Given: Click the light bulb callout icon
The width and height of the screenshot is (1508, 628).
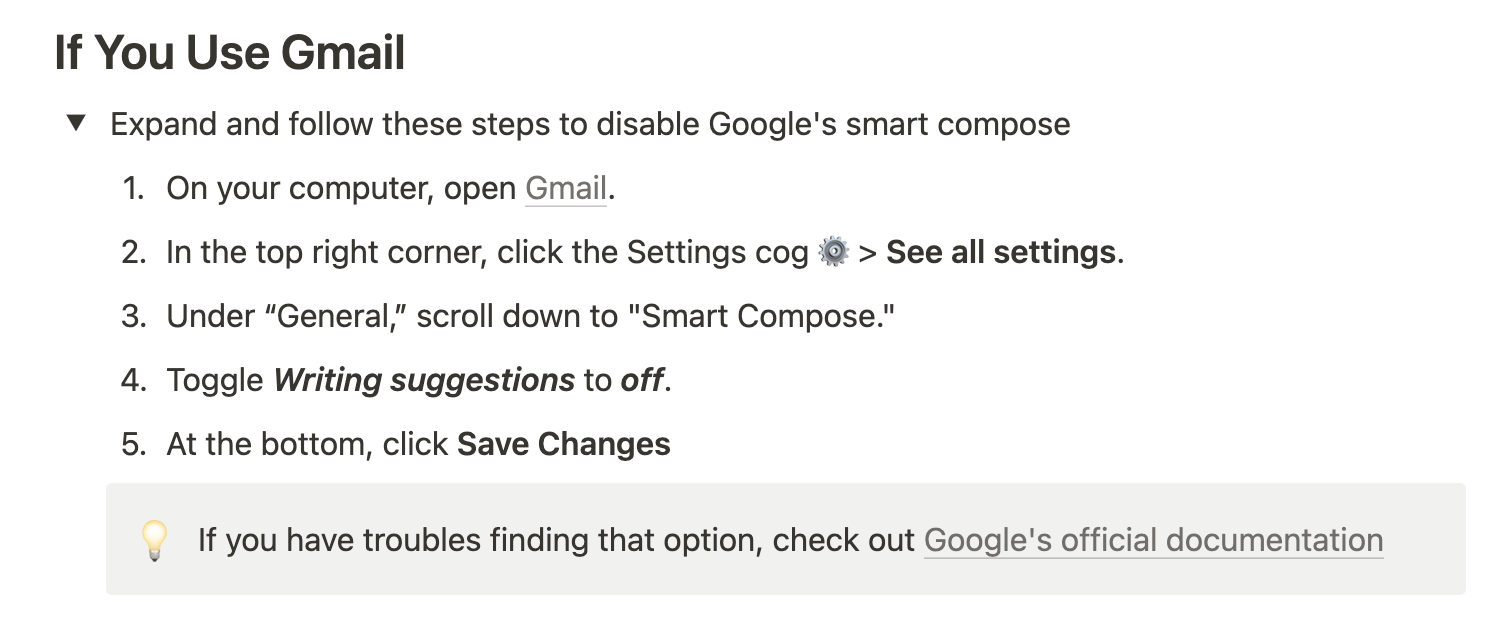Looking at the screenshot, I should (154, 541).
